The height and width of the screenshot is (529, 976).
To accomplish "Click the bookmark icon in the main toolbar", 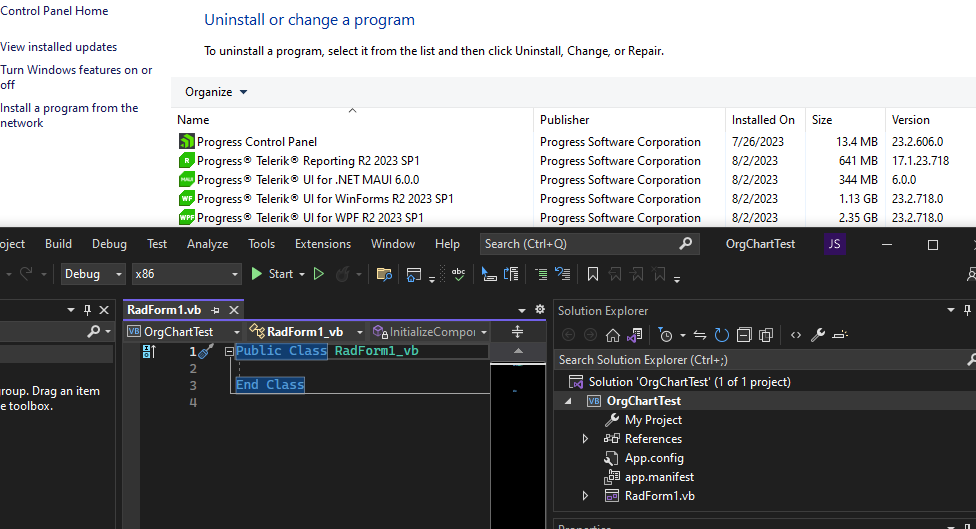I will coord(592,274).
